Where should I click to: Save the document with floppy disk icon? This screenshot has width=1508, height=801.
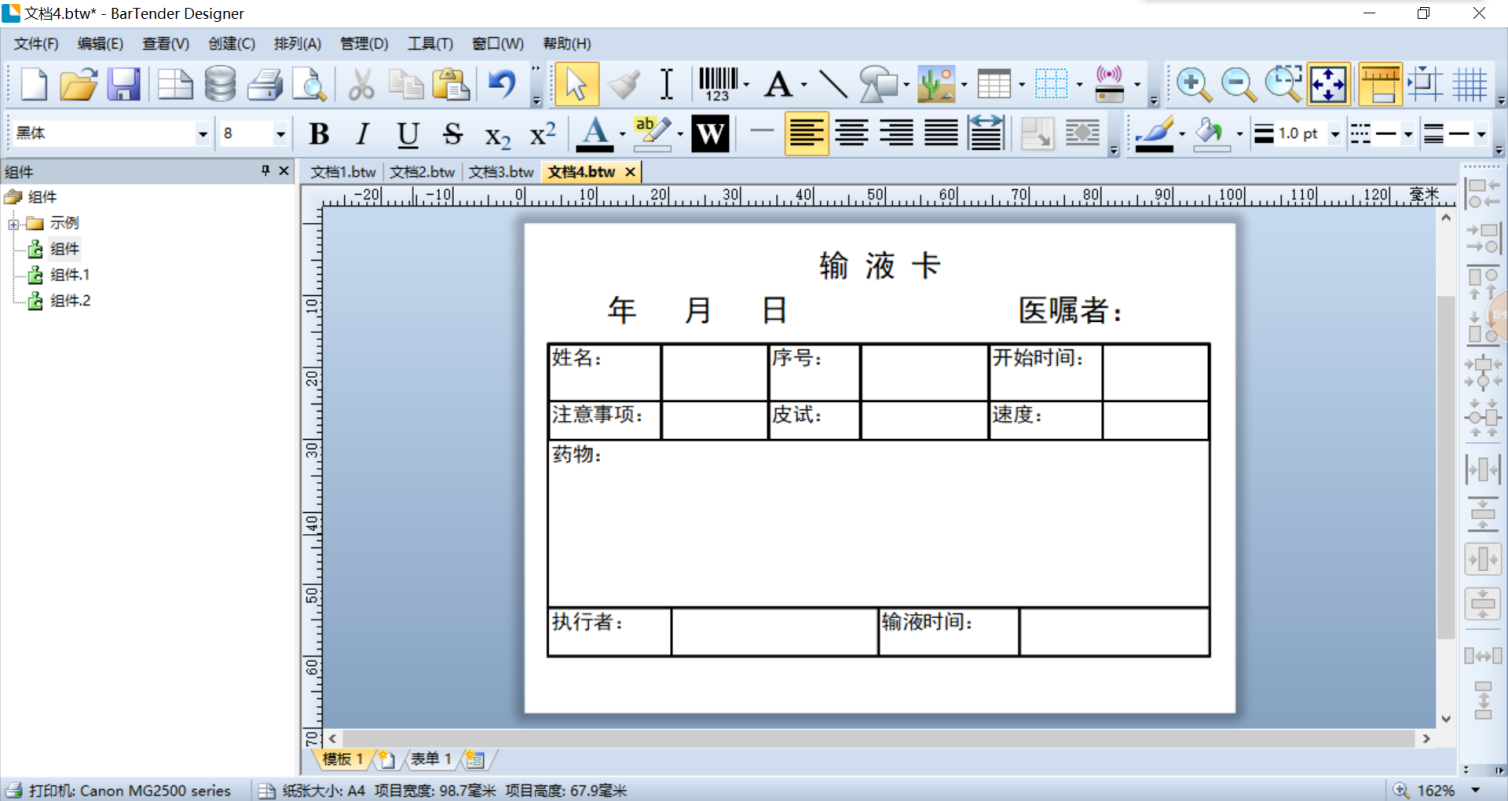(x=123, y=84)
